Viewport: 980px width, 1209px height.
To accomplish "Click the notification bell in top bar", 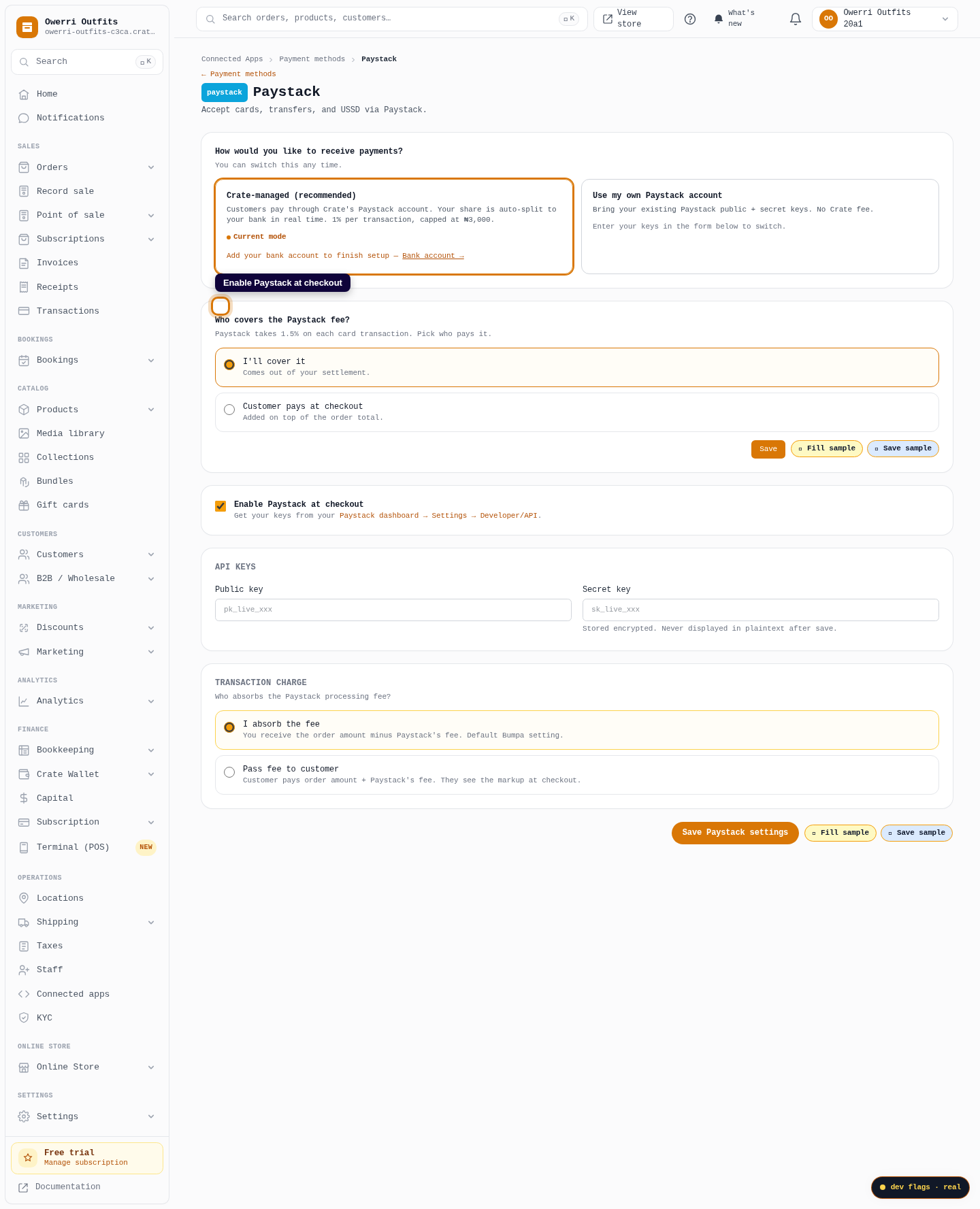I will (796, 19).
